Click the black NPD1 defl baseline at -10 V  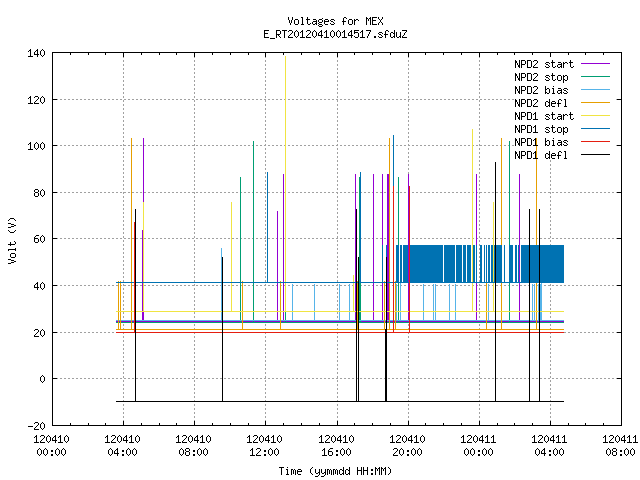point(340,401)
